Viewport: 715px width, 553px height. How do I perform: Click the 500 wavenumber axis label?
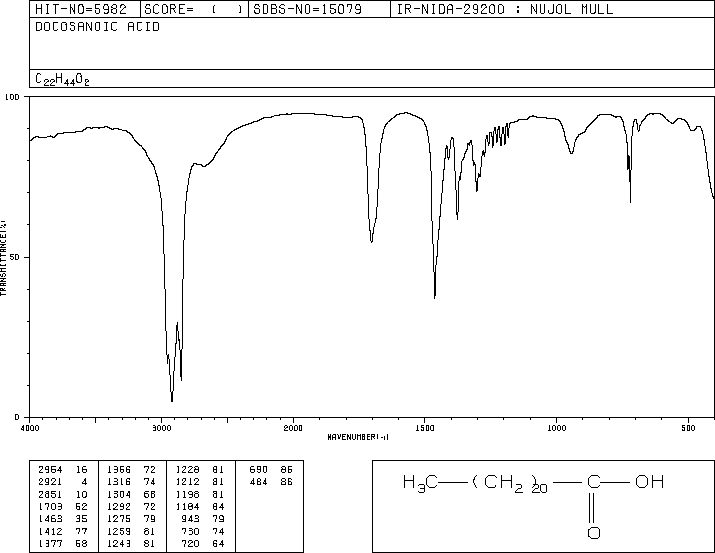(x=688, y=428)
